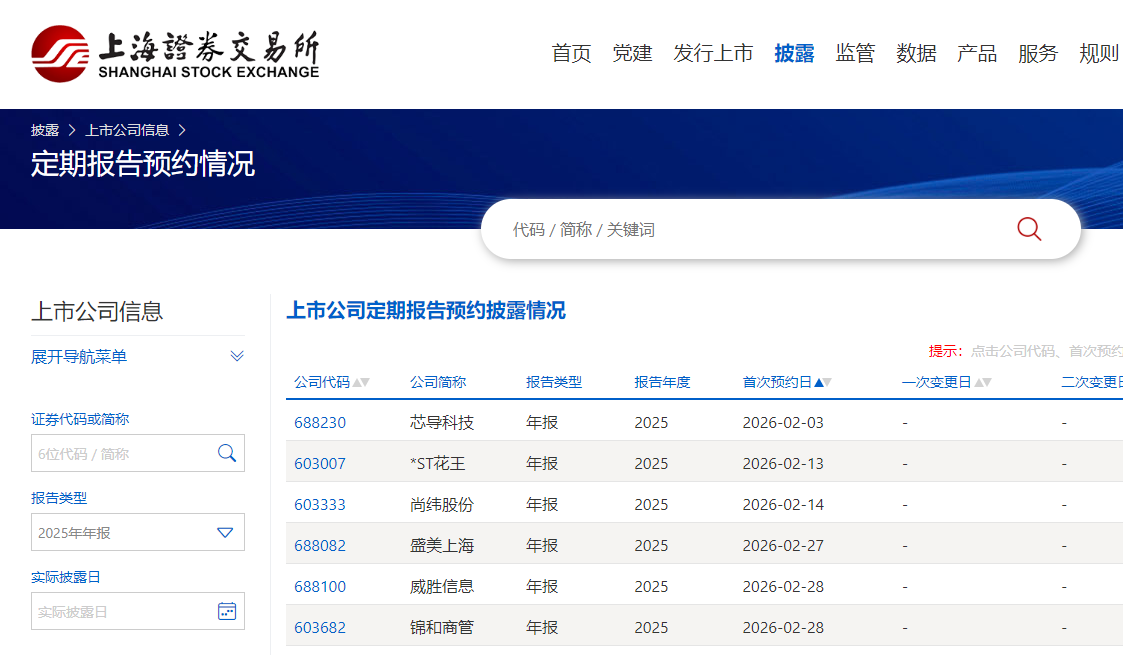Select the 数据 navigation menu
Image resolution: width=1123 pixels, height=655 pixels.
coord(916,54)
